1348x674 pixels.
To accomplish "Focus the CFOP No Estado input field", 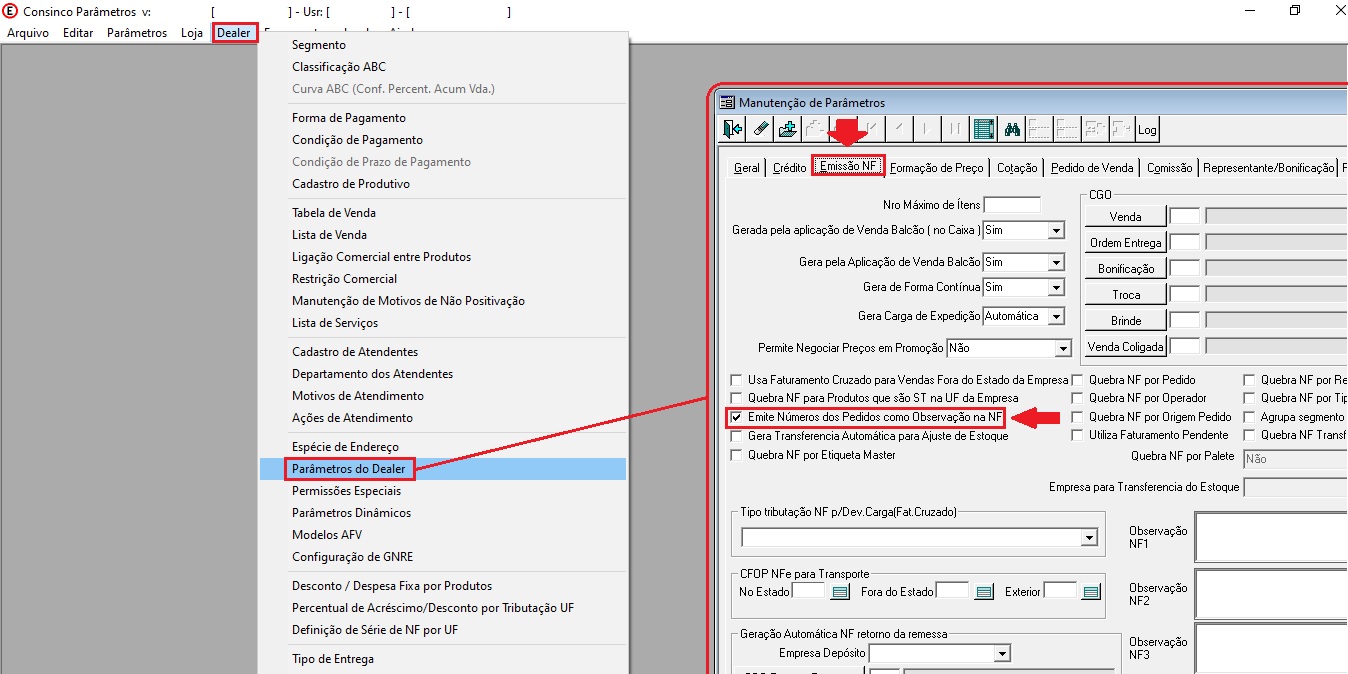I will point(808,591).
